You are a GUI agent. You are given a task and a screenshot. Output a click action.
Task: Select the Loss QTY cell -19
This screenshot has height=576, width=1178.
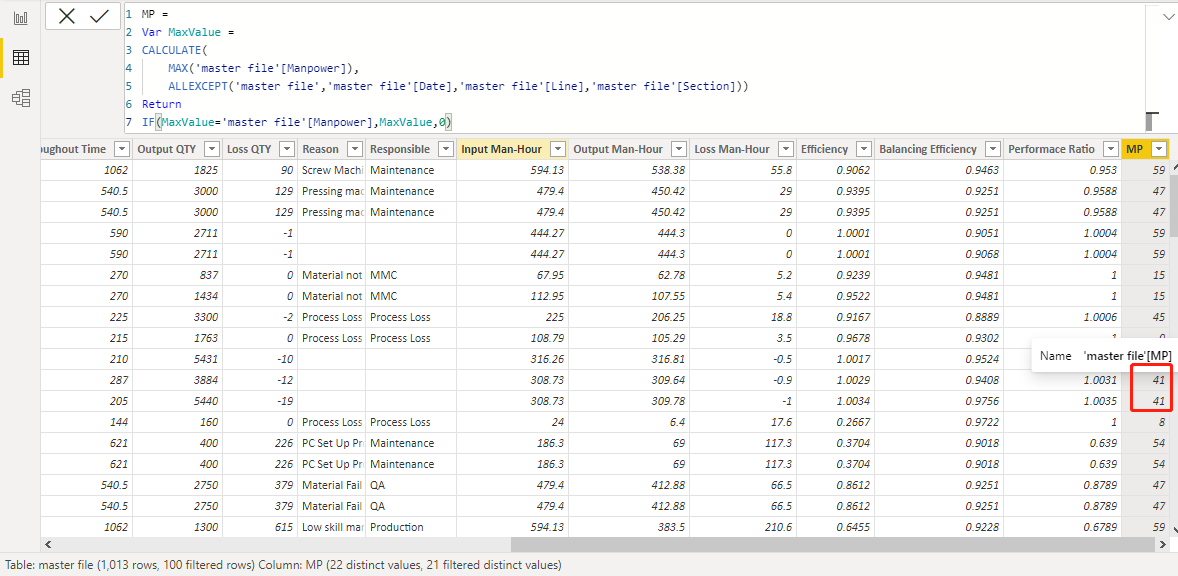point(260,401)
